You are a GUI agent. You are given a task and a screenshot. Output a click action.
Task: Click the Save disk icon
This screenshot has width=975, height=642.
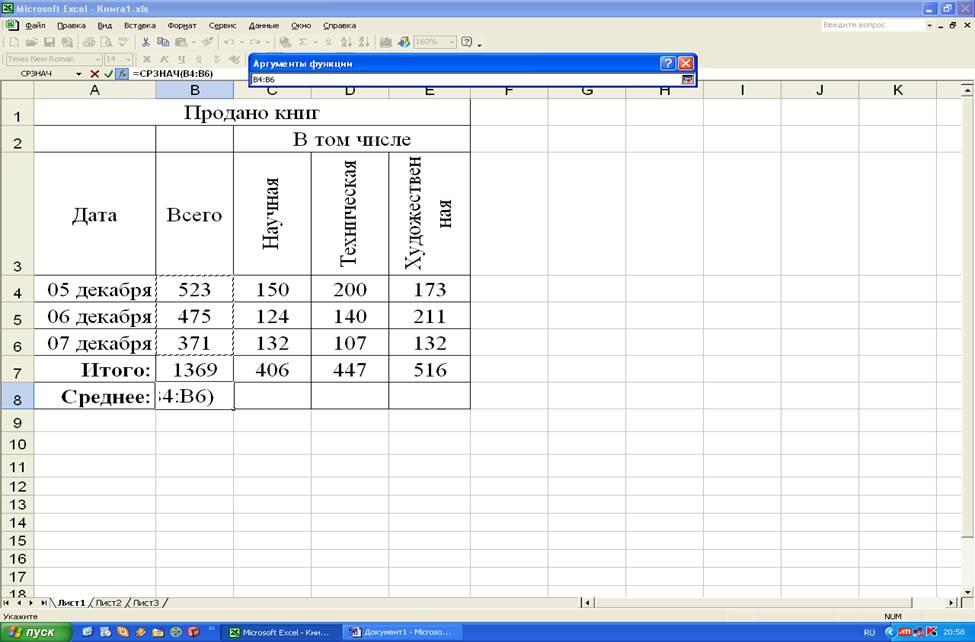point(49,42)
